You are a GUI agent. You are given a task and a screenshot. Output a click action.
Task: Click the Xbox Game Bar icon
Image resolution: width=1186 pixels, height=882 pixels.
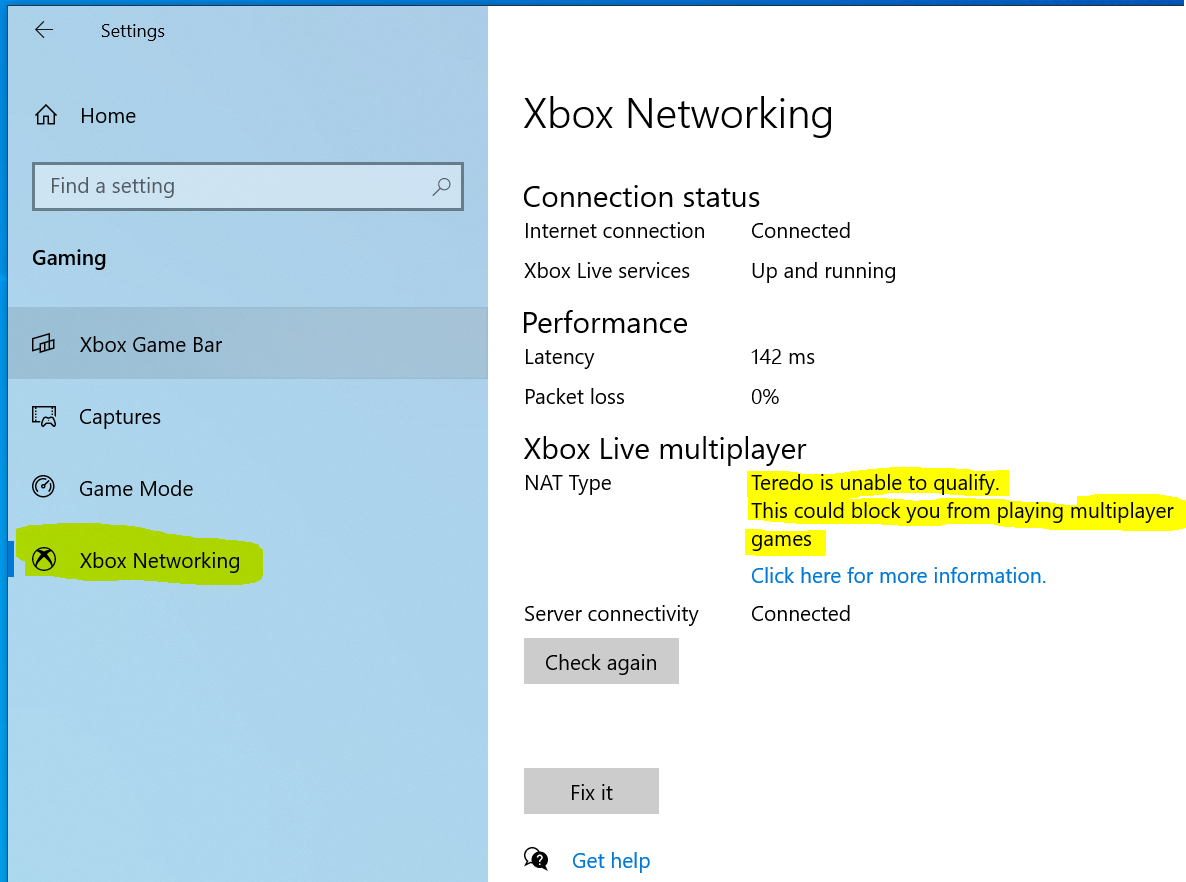pyautogui.click(x=44, y=344)
